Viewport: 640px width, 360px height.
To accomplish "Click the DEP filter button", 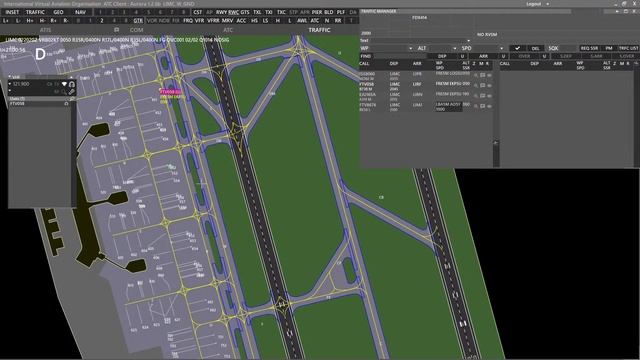I will coord(442,56).
